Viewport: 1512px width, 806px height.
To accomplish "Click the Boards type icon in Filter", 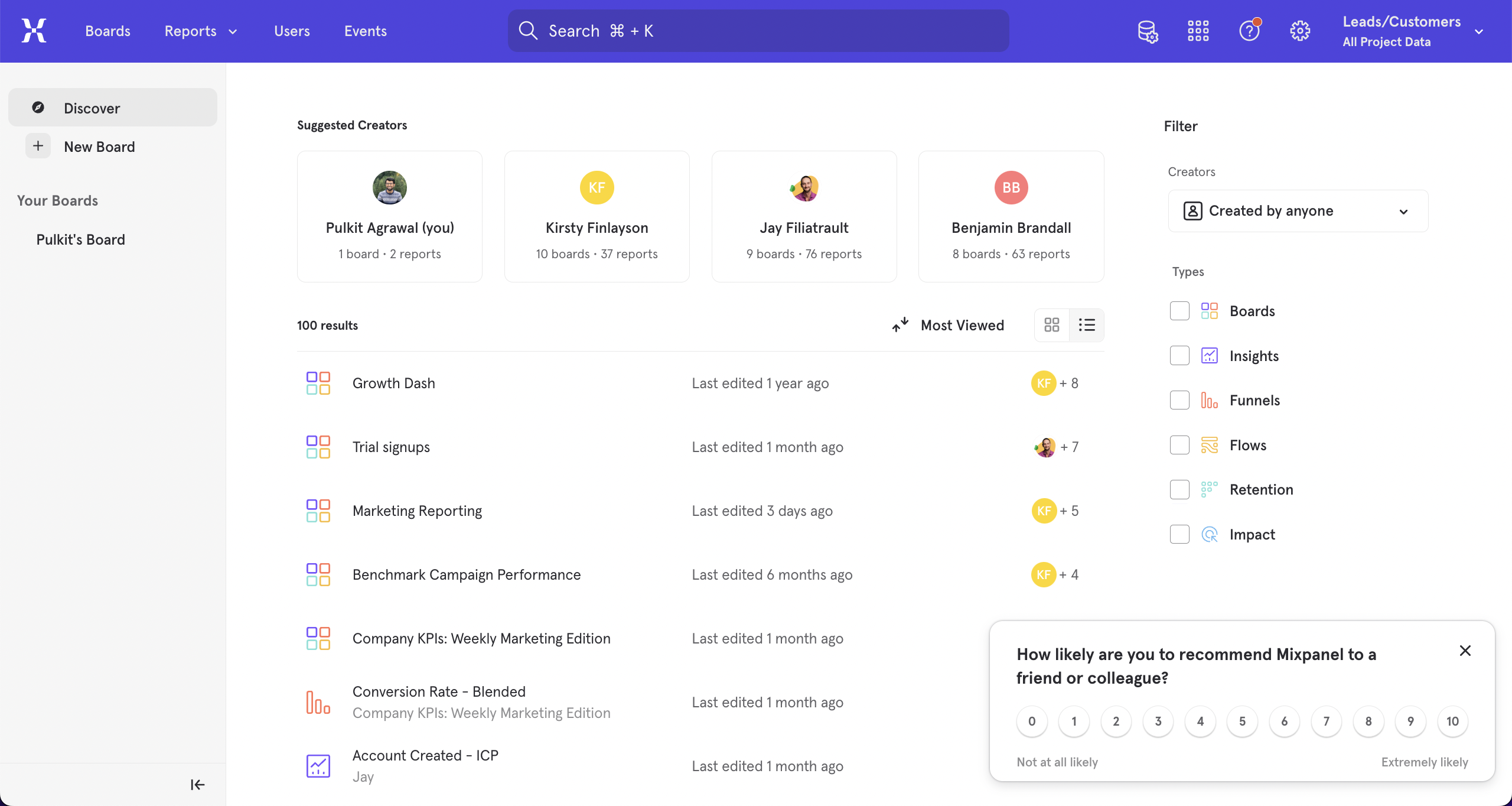I will point(1210,311).
